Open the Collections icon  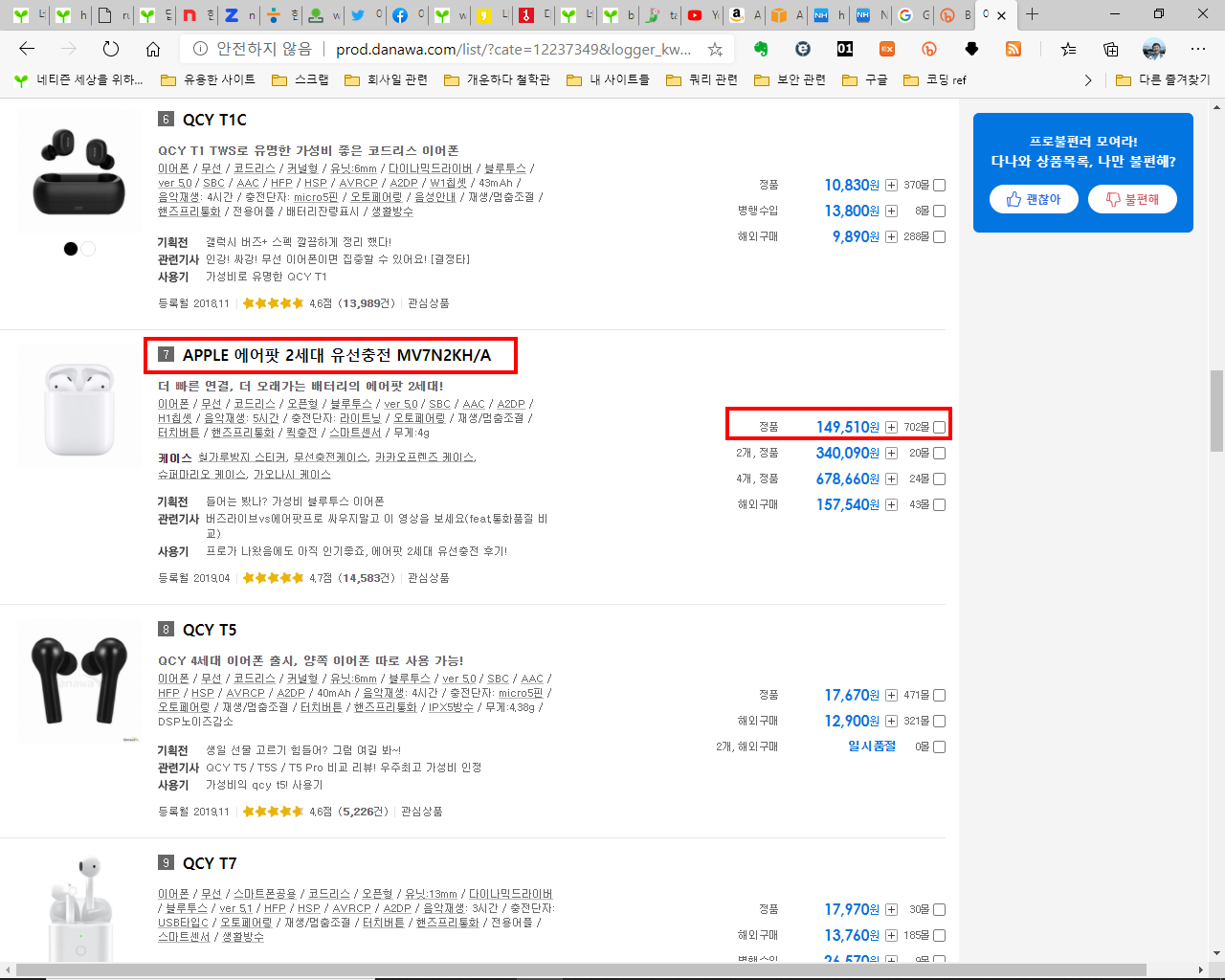(1110, 49)
